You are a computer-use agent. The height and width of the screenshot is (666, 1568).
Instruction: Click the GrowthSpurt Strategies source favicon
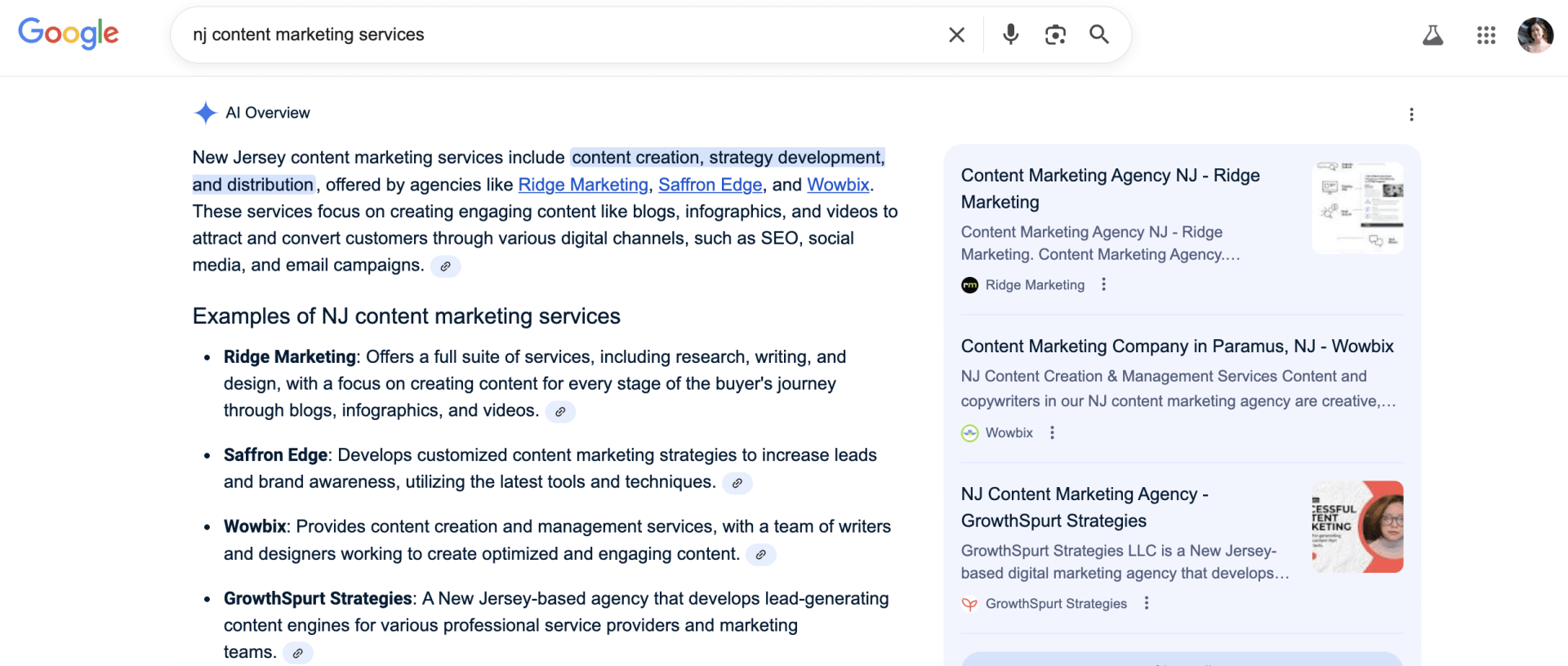point(969,604)
